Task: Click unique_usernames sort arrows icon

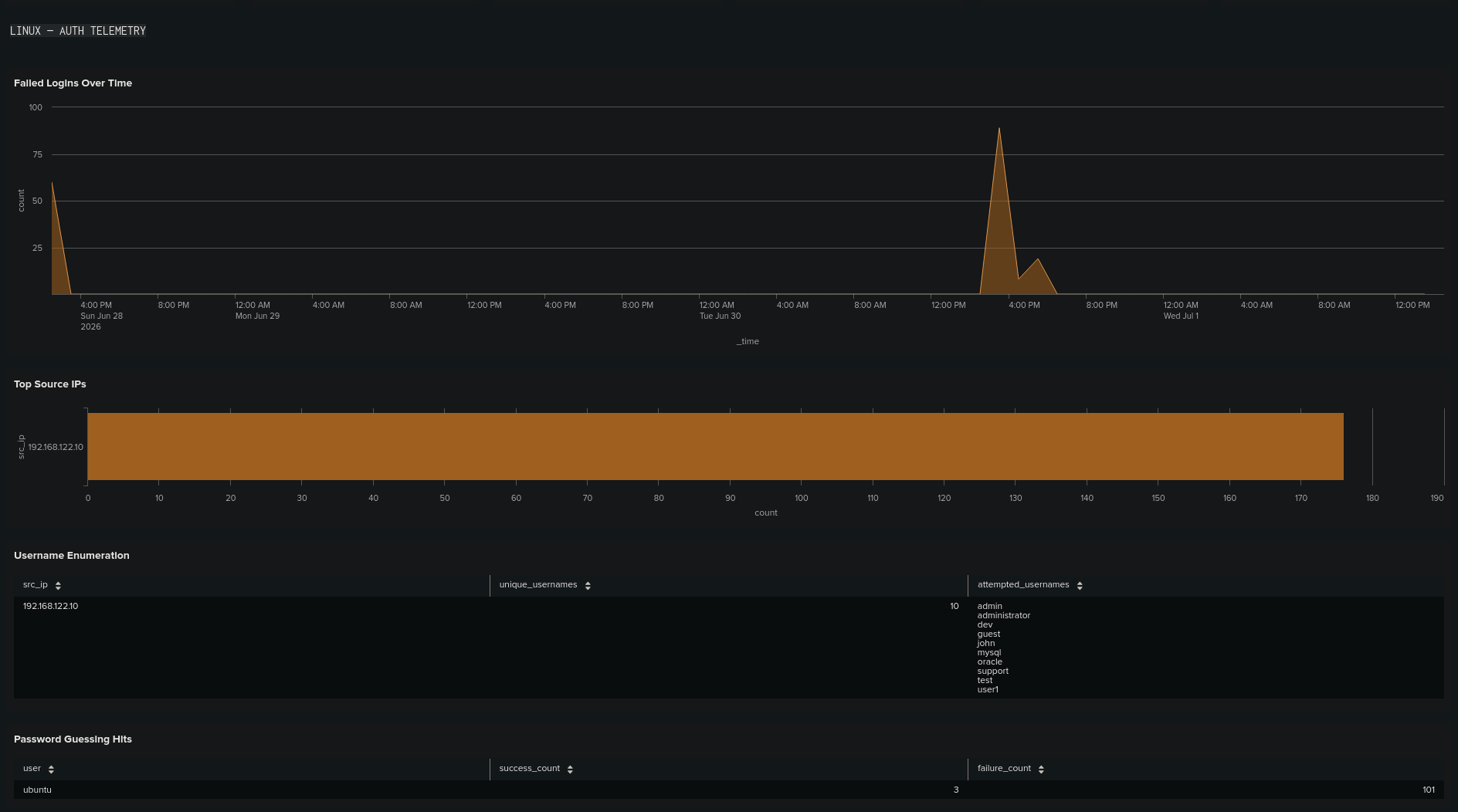Action: tap(588, 586)
